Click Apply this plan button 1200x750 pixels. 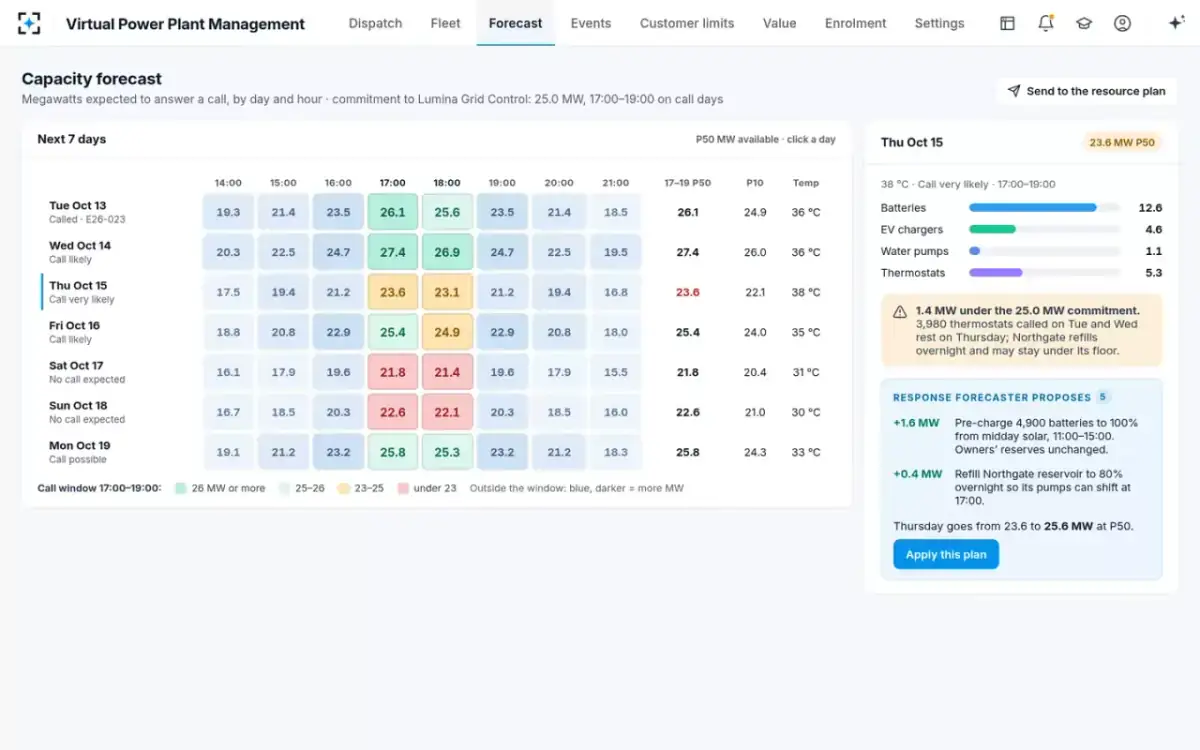[946, 555]
